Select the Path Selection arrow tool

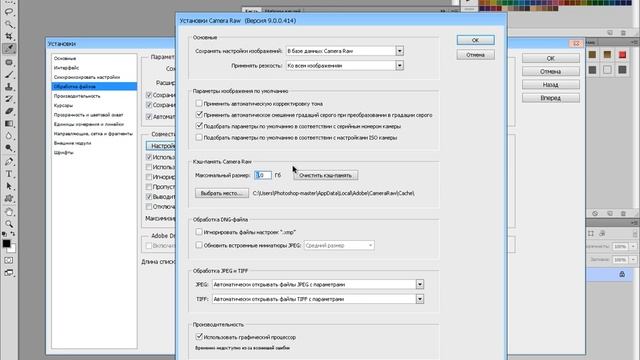pyautogui.click(x=9, y=186)
